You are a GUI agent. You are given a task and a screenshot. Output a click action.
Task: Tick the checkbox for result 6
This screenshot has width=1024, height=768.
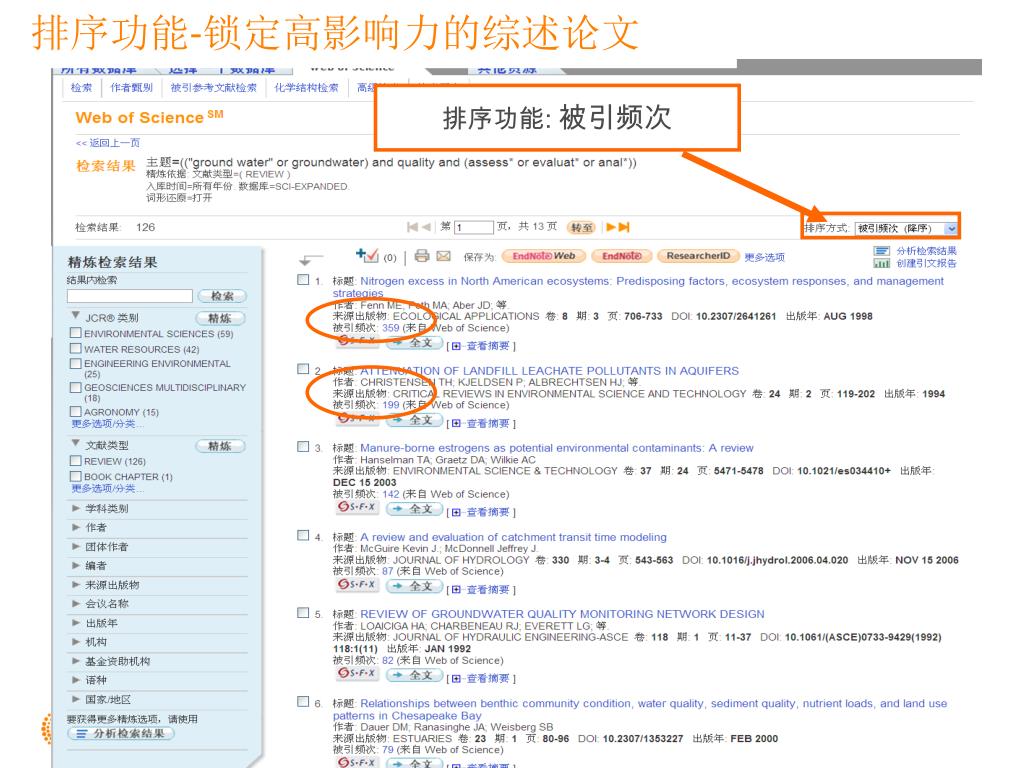303,701
